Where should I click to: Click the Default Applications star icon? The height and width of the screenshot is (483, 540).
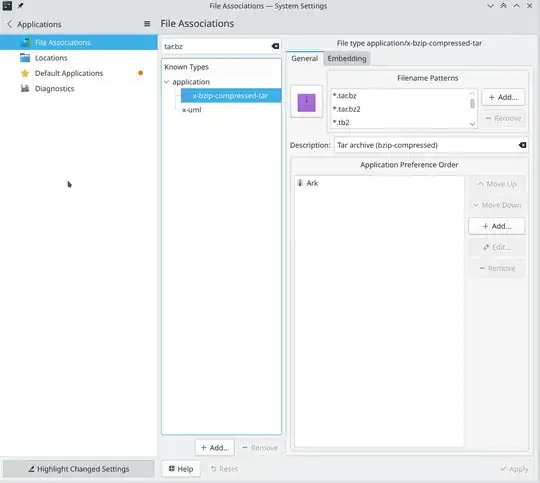click(x=25, y=73)
